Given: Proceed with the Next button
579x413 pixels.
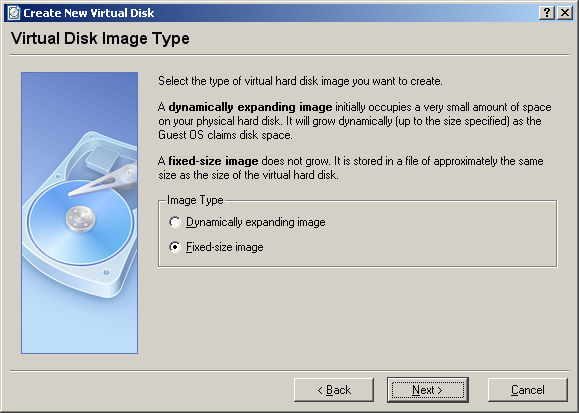Looking at the screenshot, I should click(x=428, y=390).
